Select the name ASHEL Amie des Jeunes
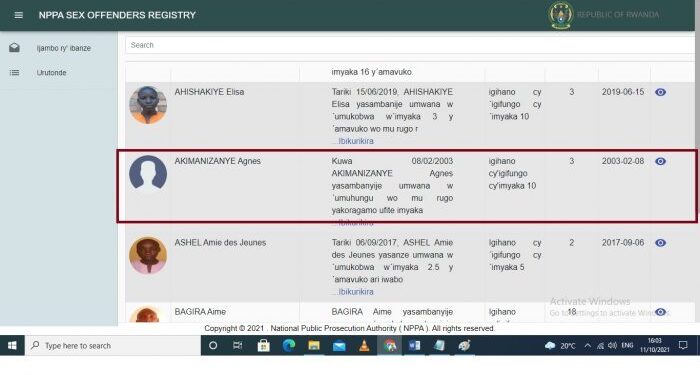Image resolution: width=700 pixels, height=375 pixels. 220,243
